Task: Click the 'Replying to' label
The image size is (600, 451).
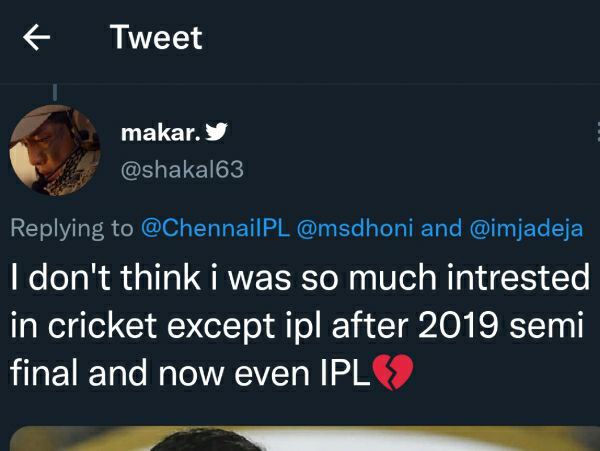Action: [x=71, y=228]
